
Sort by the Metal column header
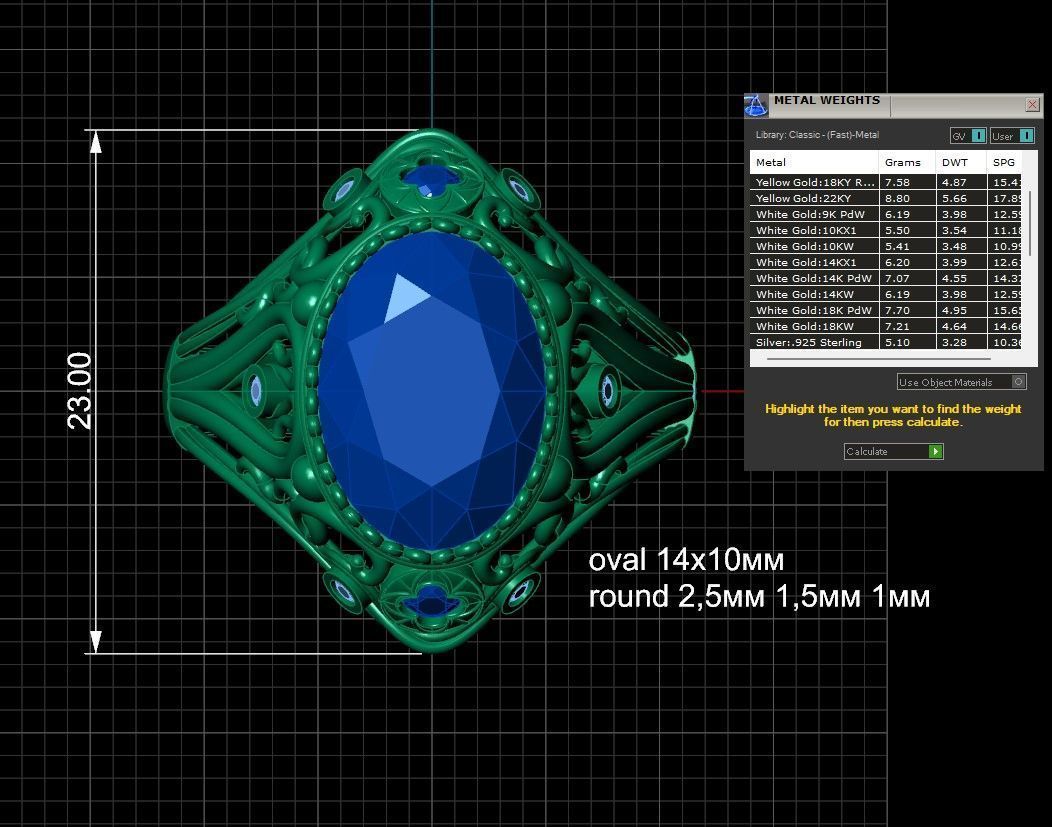814,162
